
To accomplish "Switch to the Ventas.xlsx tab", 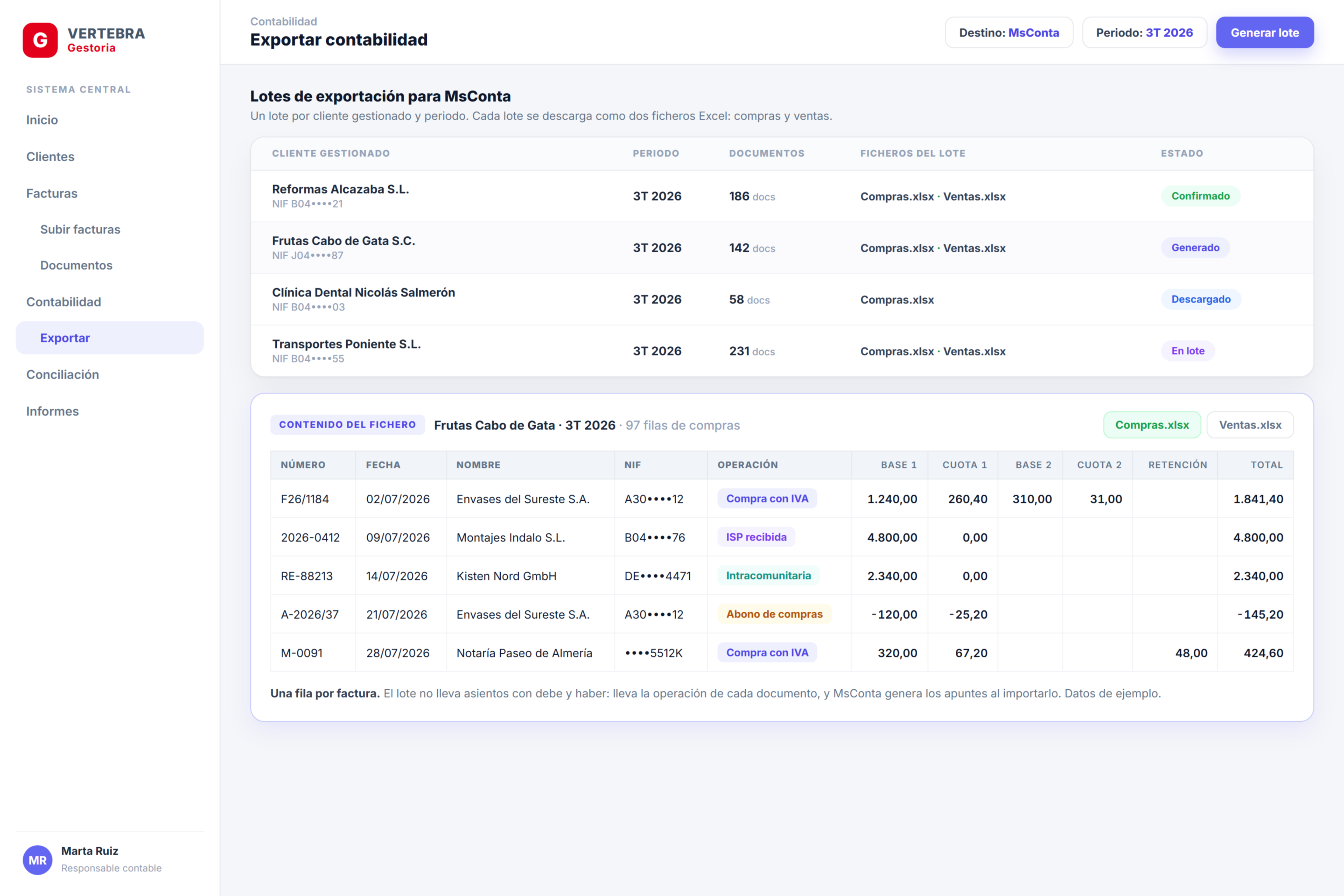I will click(x=1250, y=425).
